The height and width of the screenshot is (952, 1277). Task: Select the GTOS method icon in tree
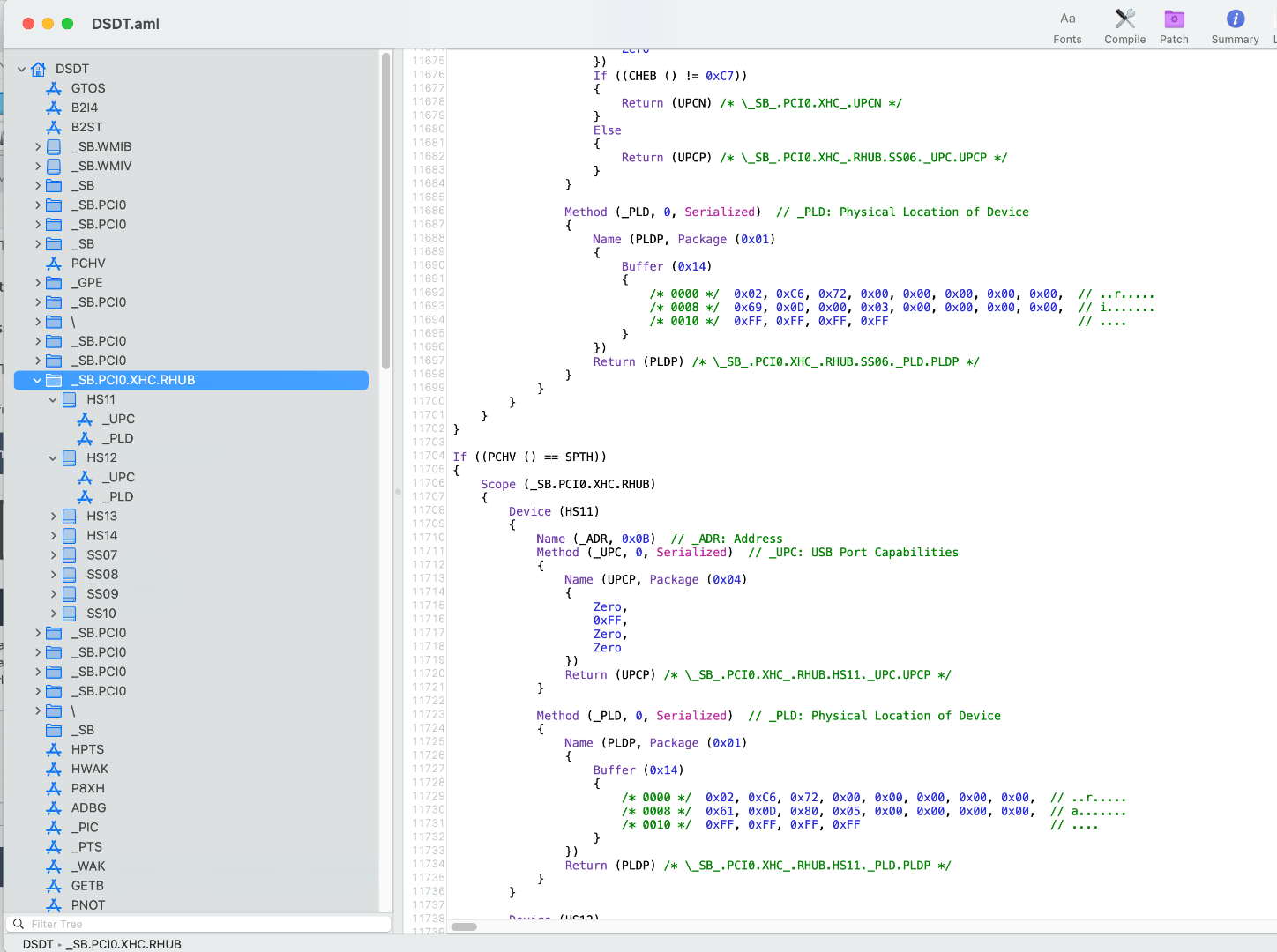pos(54,88)
